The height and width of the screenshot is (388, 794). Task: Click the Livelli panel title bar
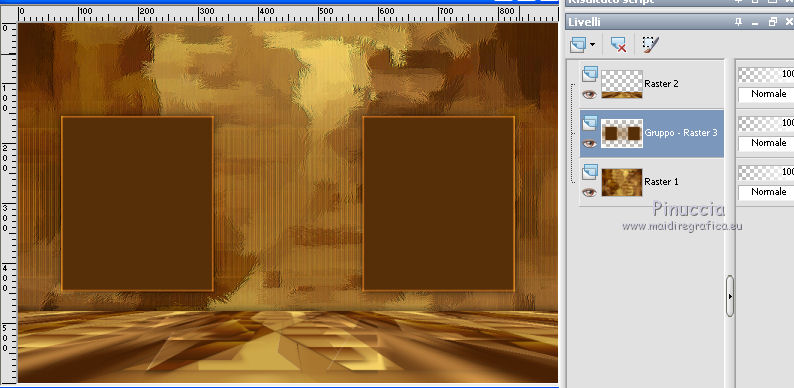(648, 22)
